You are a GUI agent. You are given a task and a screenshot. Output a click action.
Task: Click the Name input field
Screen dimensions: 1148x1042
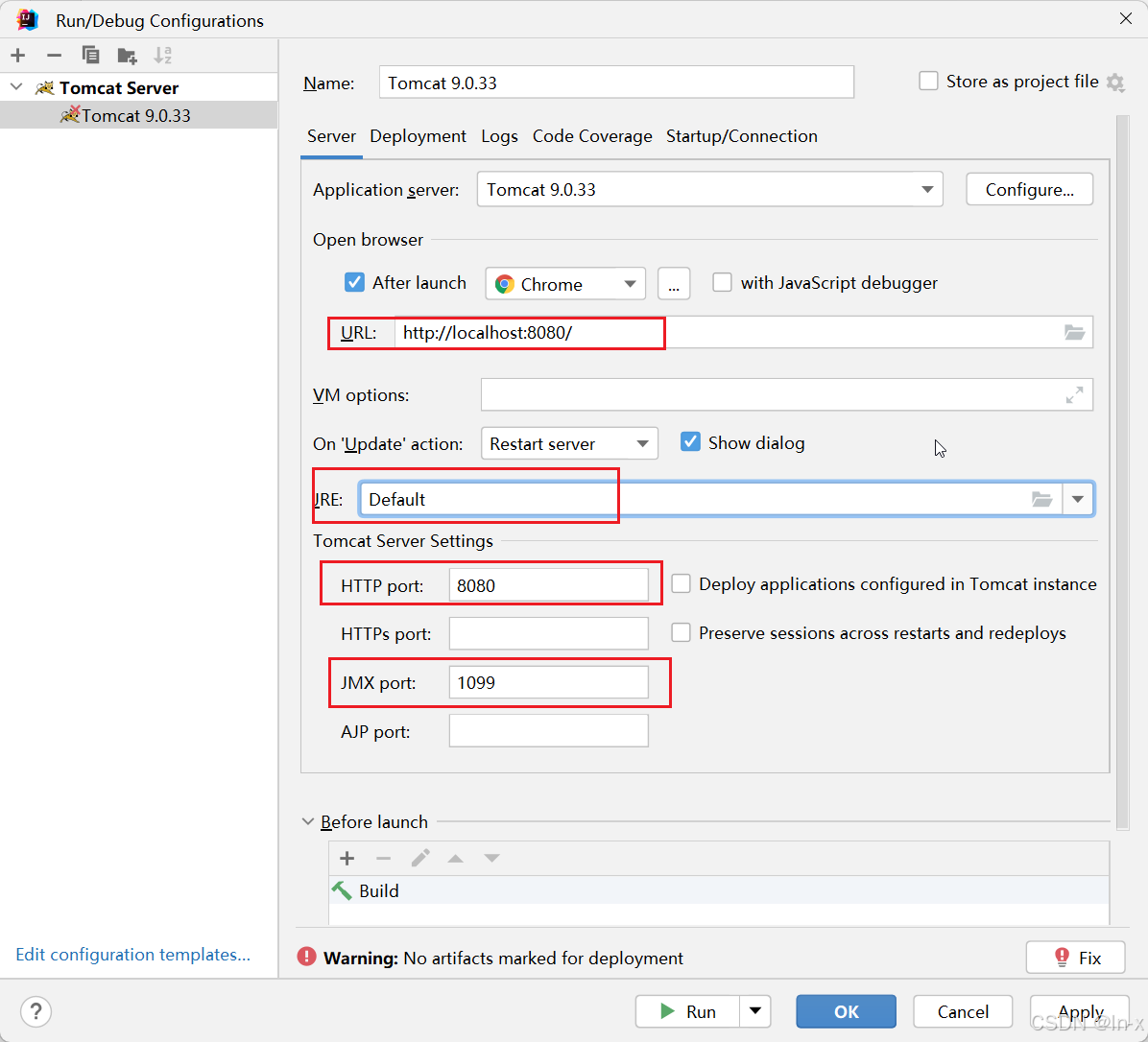pos(616,82)
